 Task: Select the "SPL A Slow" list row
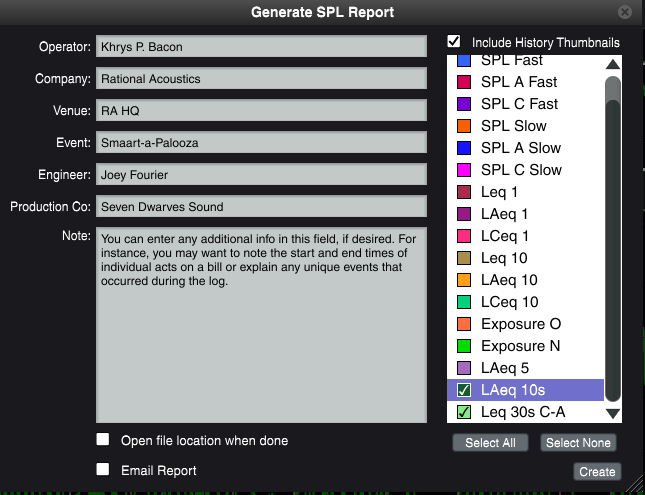525,148
